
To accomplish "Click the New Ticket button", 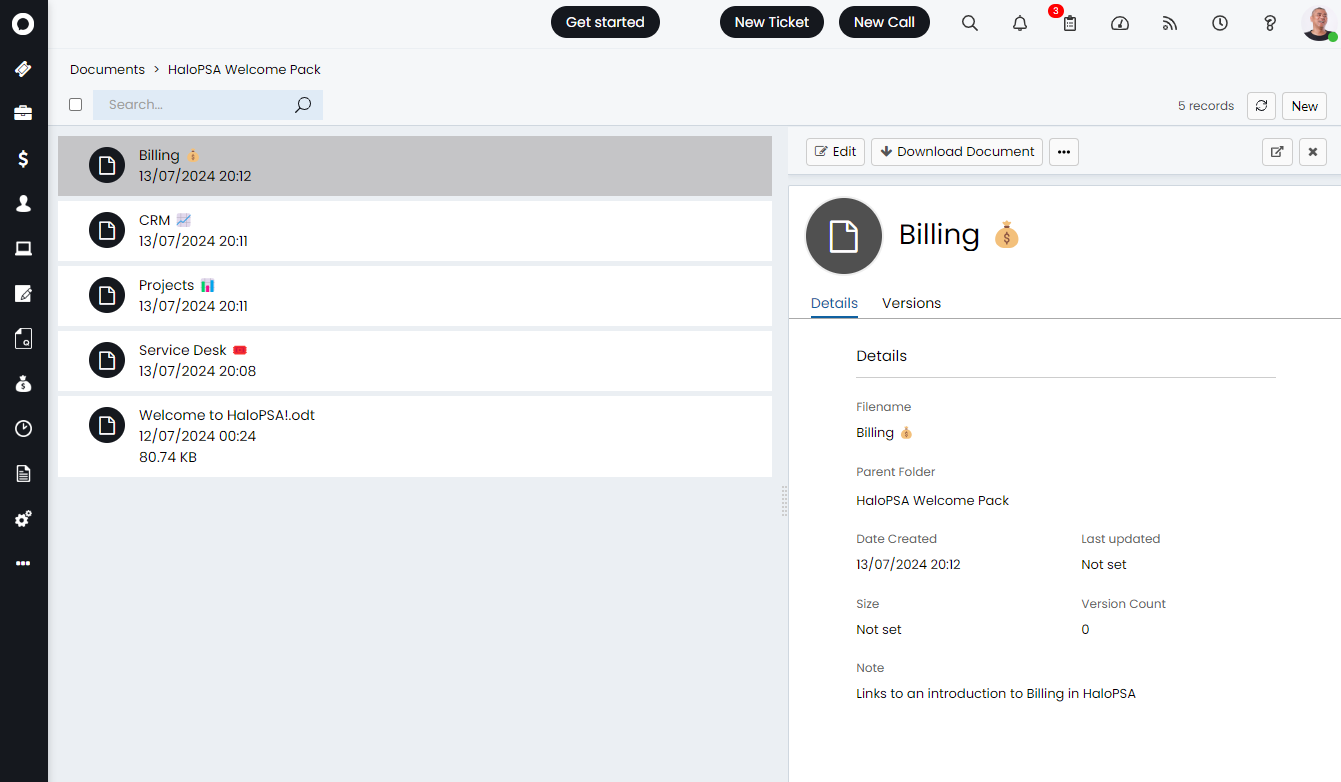I will click(772, 22).
